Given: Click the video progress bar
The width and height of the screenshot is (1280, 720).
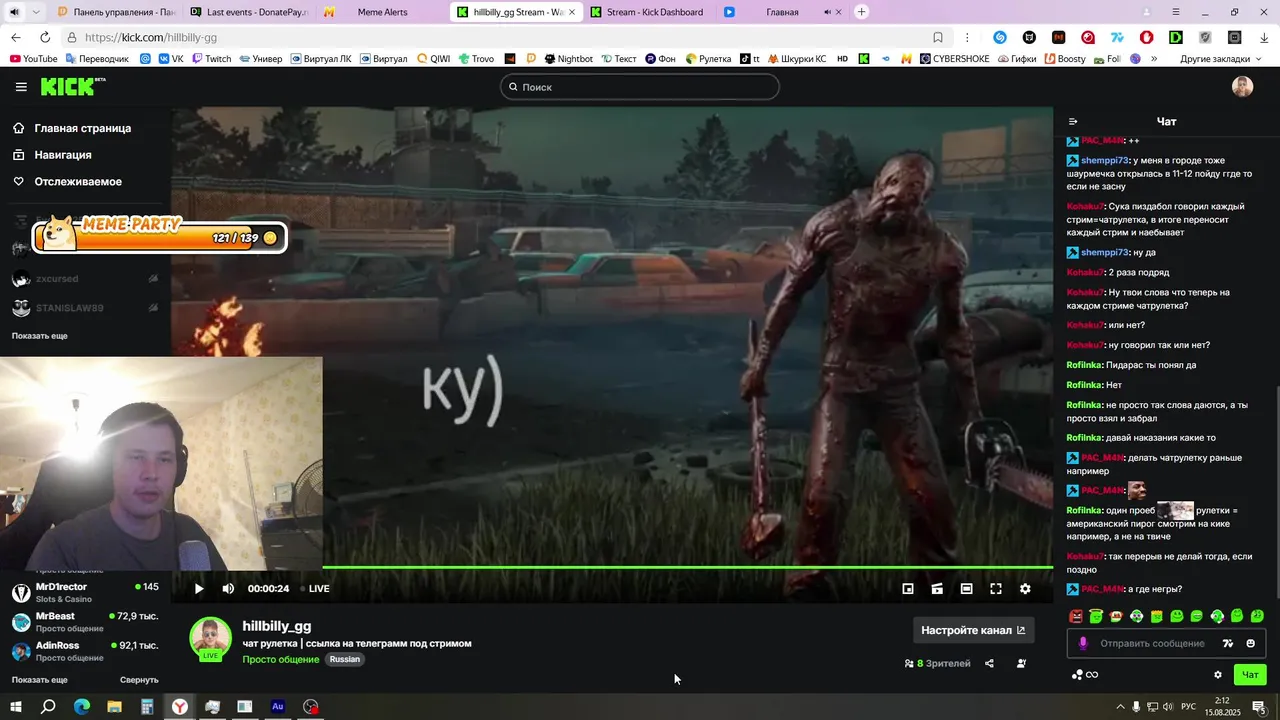Looking at the screenshot, I should tap(687, 568).
